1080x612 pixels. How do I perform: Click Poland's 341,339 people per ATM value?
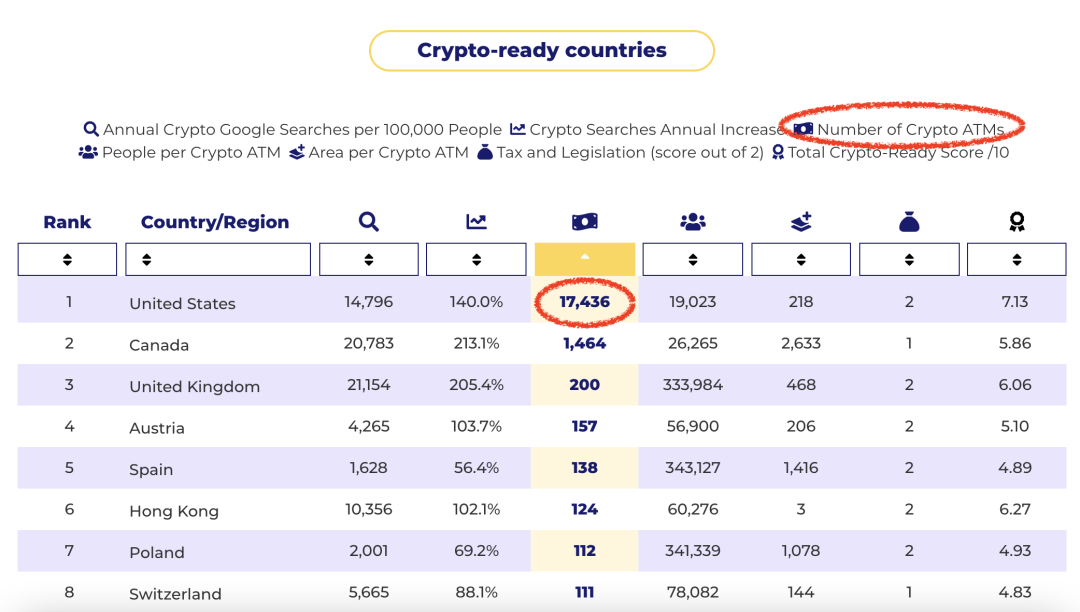(x=693, y=551)
